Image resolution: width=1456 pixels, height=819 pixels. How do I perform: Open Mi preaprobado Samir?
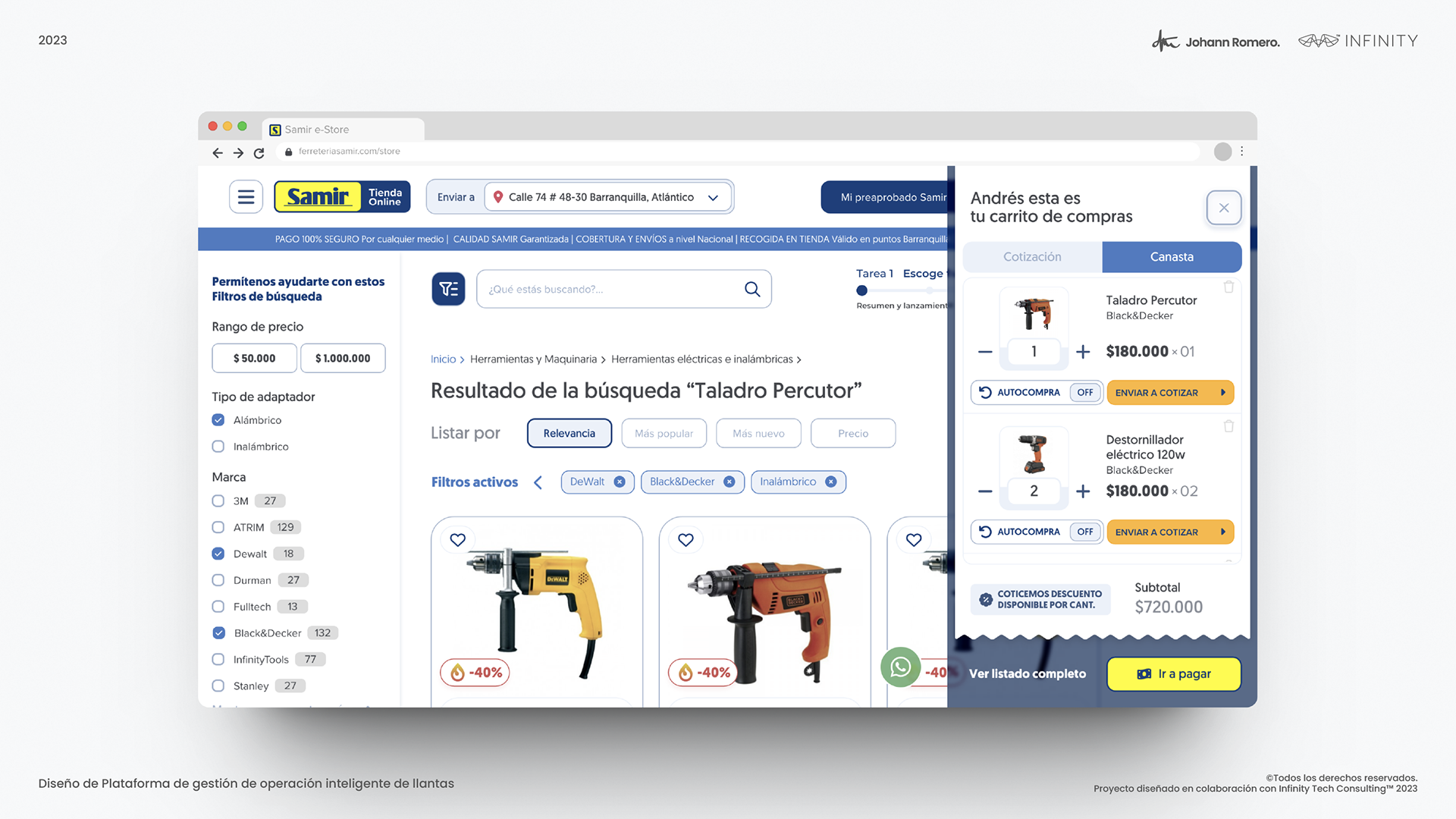click(x=884, y=197)
